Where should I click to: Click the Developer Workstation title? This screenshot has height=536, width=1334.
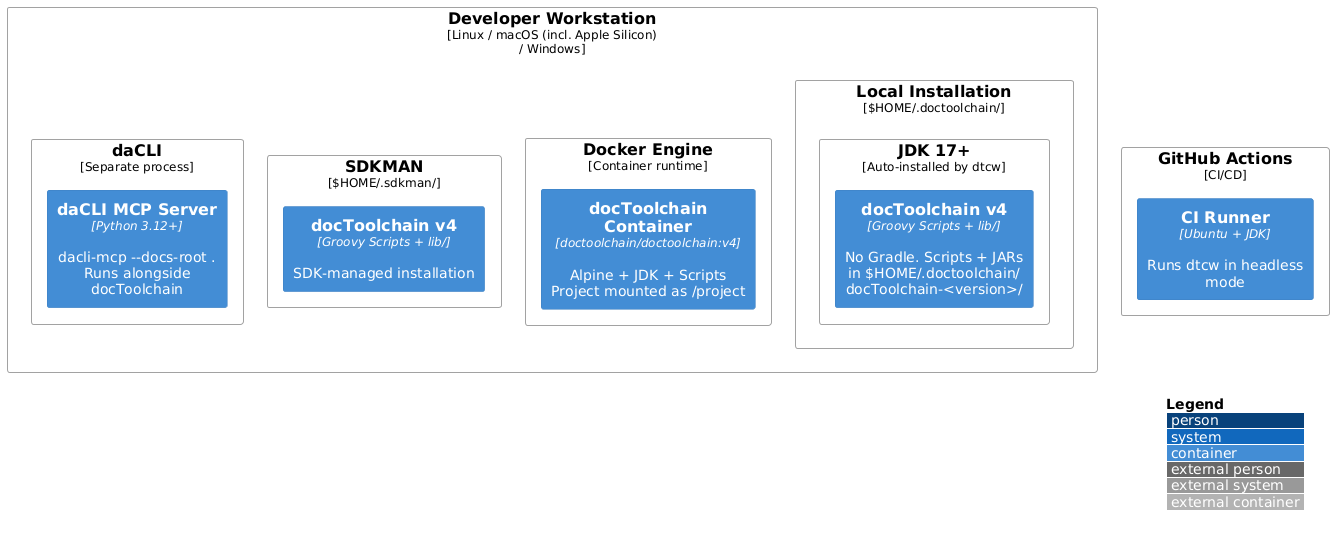coord(552,19)
